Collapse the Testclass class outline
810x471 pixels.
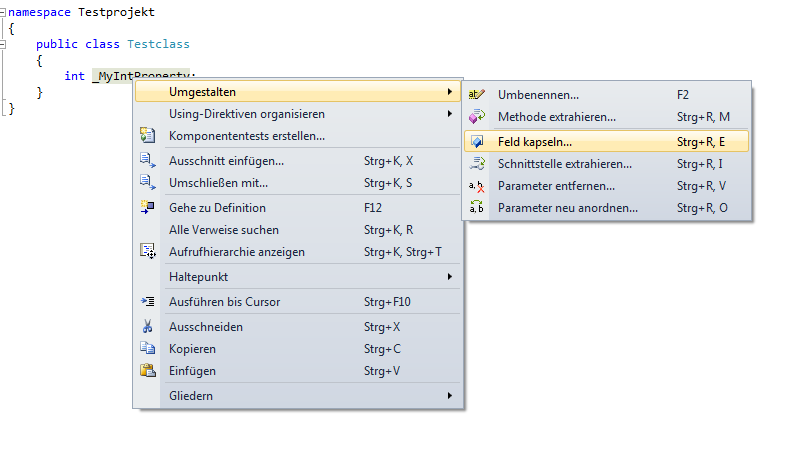4,45
